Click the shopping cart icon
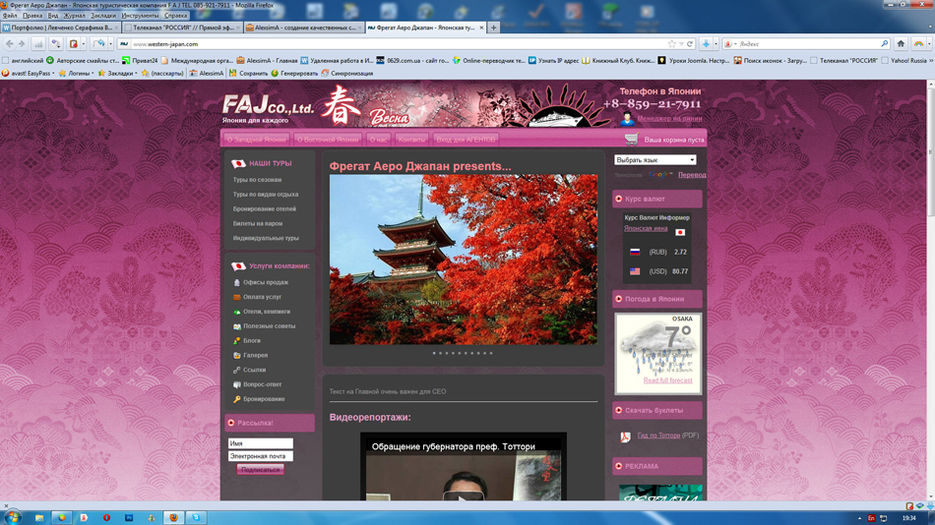 click(x=631, y=139)
